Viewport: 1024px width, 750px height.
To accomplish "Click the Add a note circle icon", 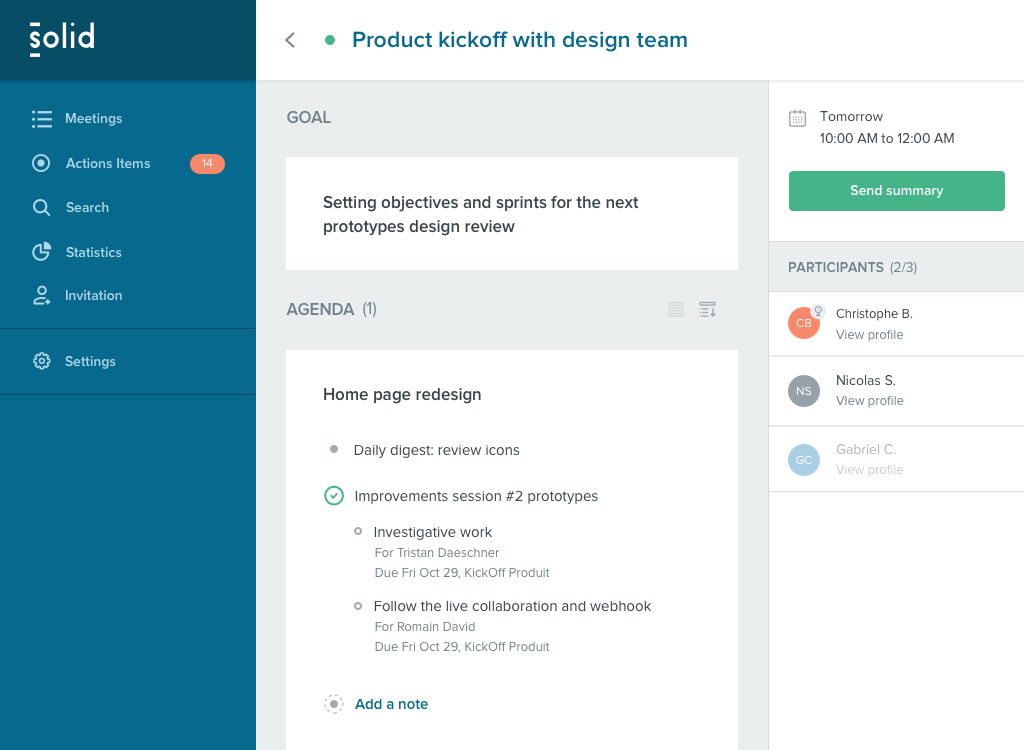I will click(x=334, y=704).
